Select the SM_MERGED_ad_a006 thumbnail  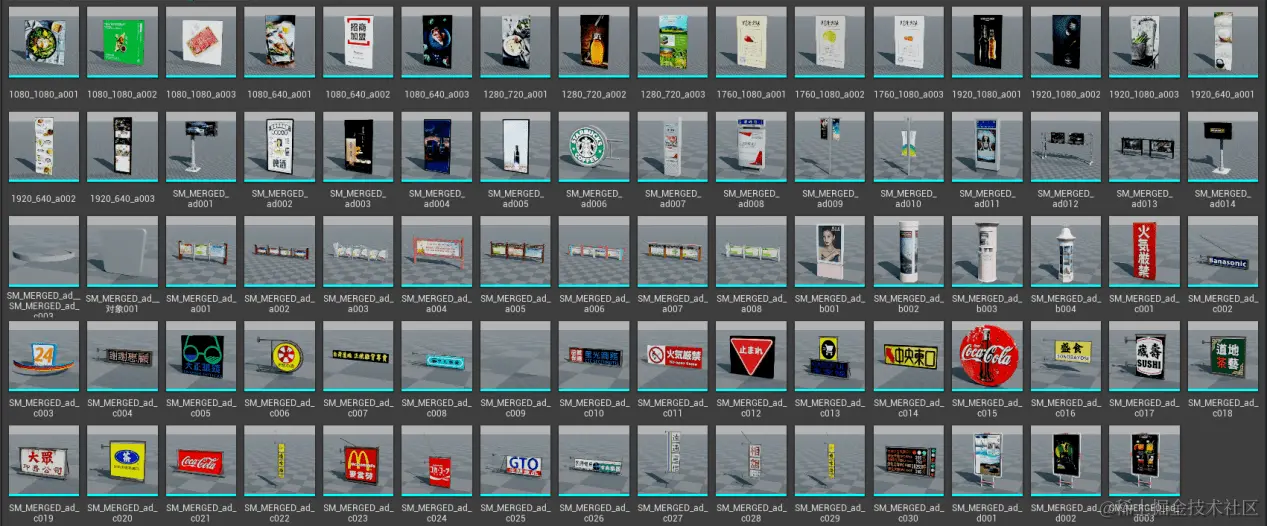point(594,251)
